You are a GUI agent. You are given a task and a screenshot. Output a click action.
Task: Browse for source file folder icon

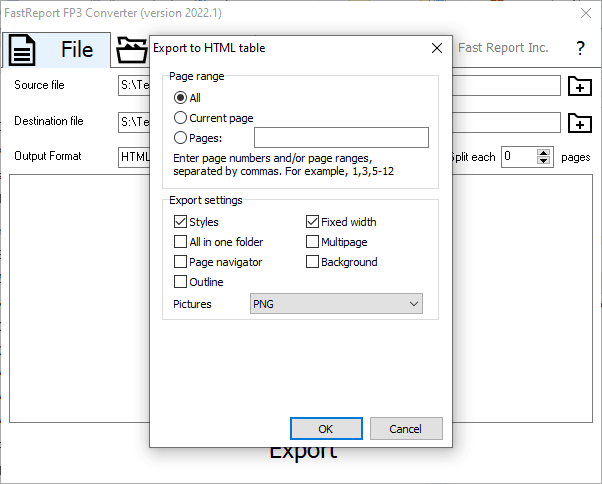coord(580,86)
